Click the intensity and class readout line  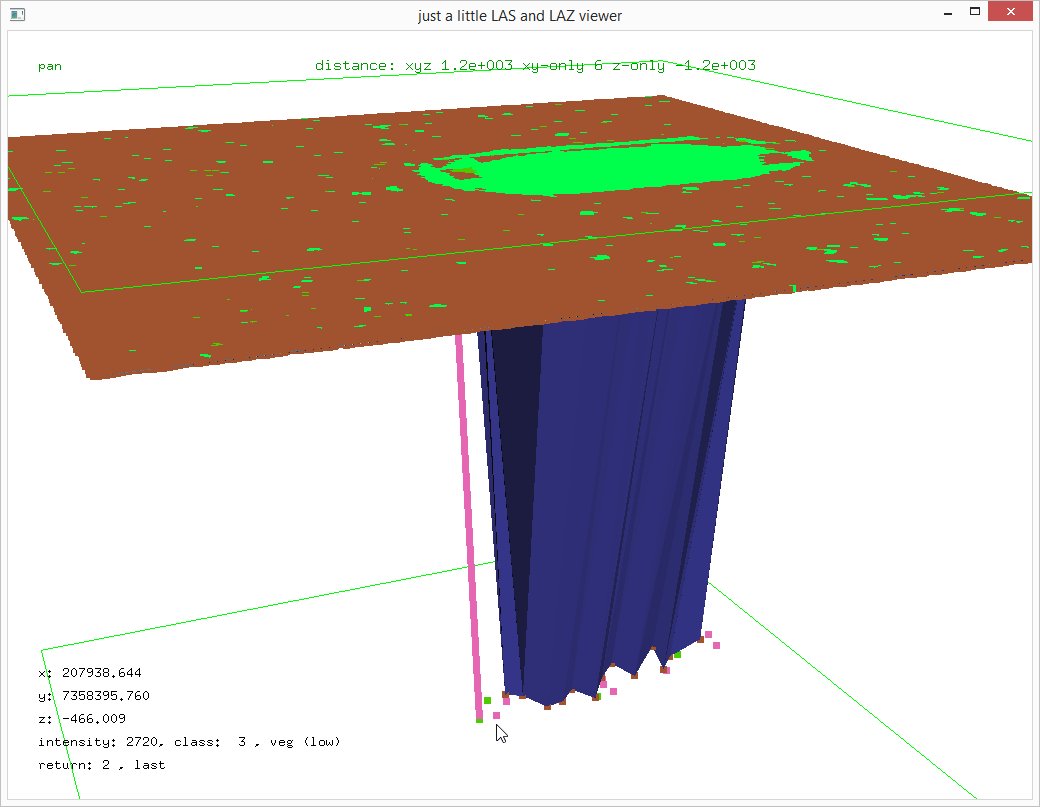pos(190,742)
